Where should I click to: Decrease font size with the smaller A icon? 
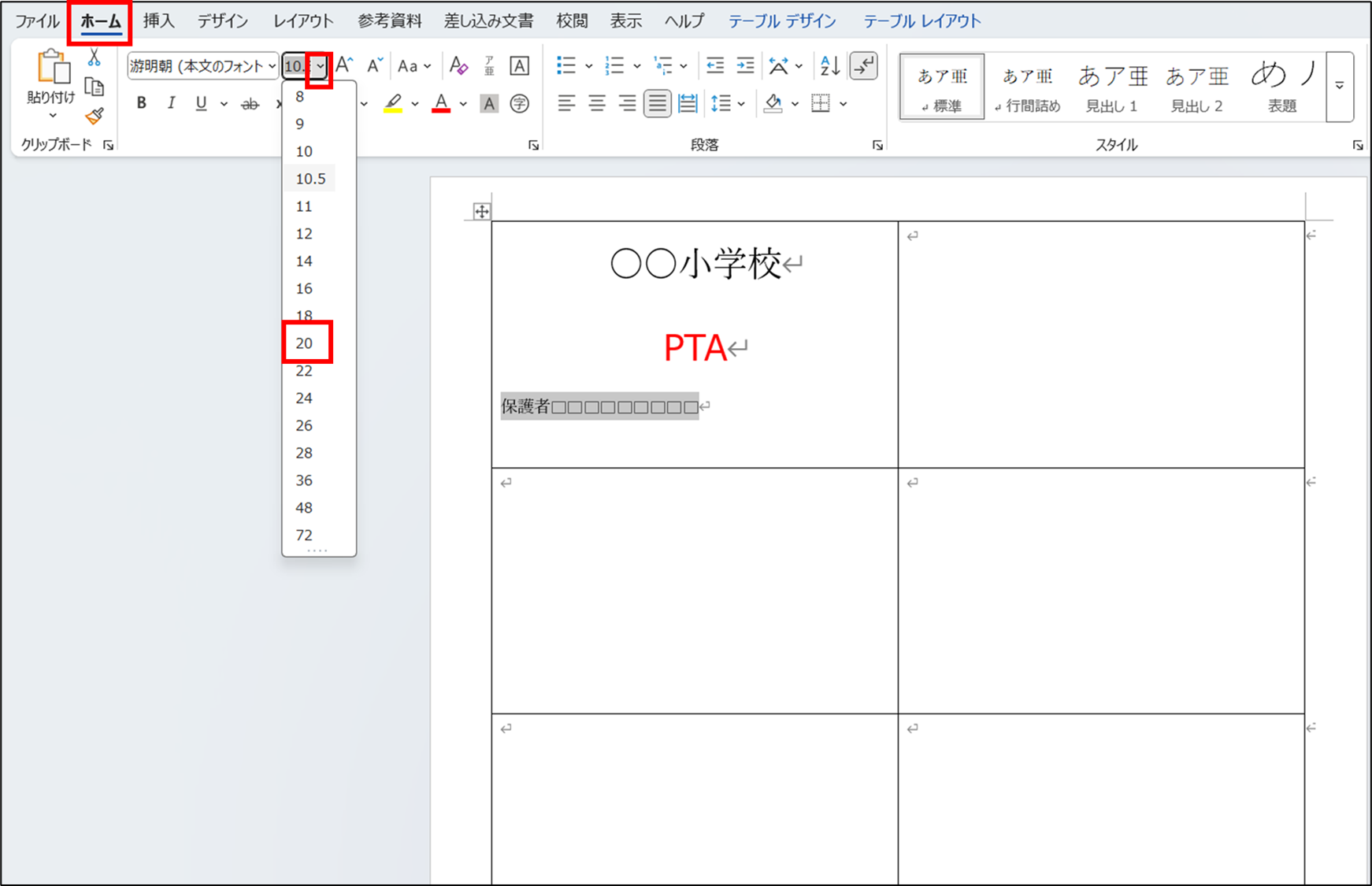[375, 65]
